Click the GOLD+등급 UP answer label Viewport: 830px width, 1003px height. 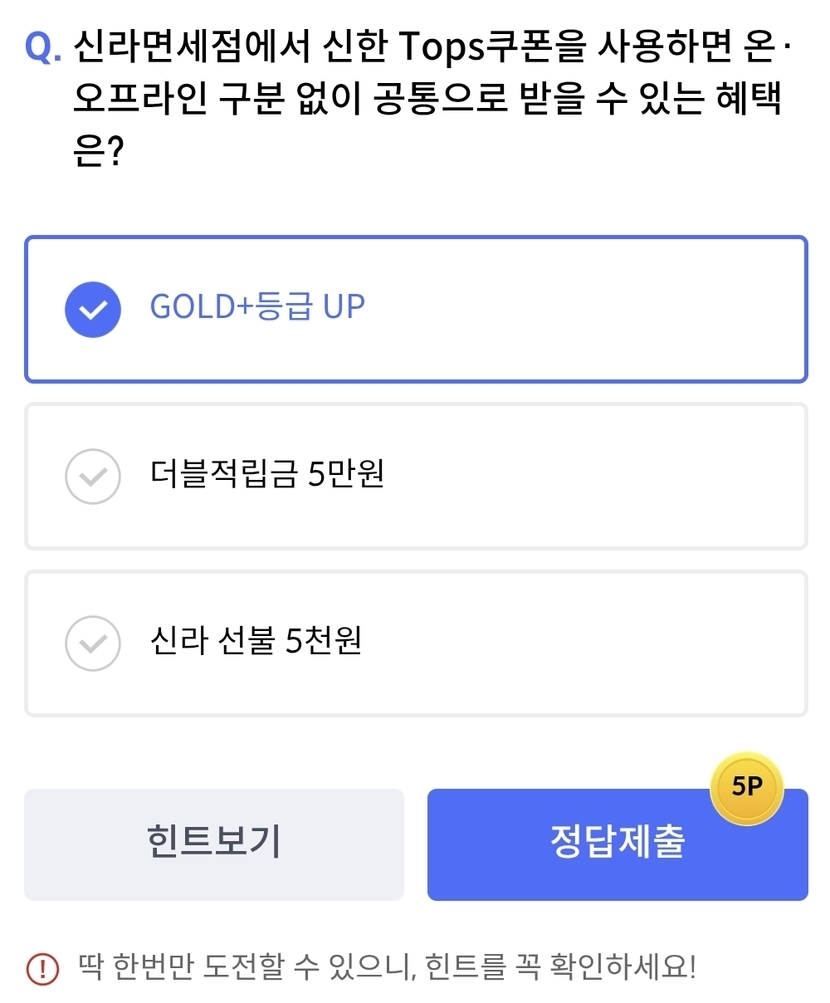pyautogui.click(x=257, y=307)
